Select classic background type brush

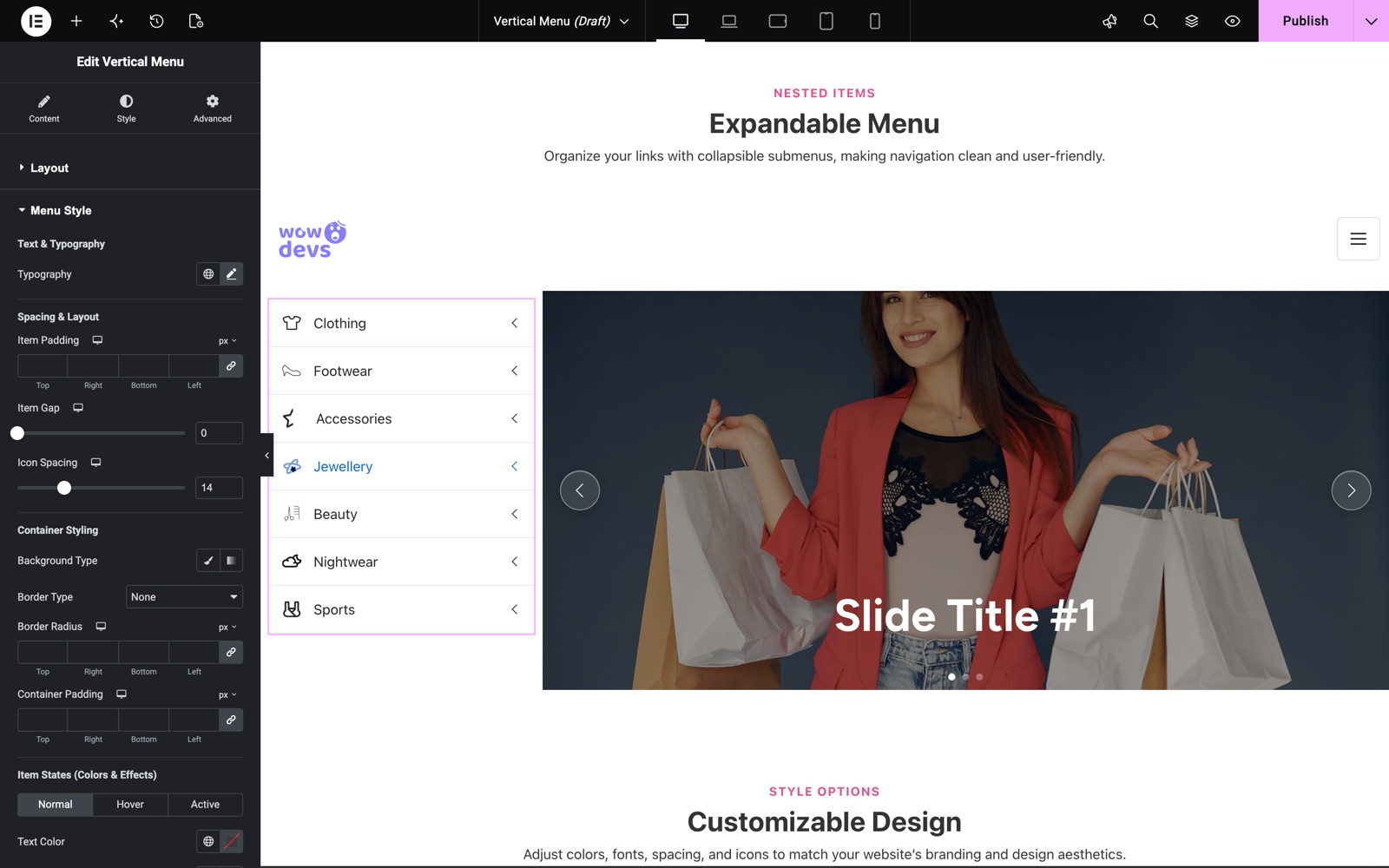point(208,561)
